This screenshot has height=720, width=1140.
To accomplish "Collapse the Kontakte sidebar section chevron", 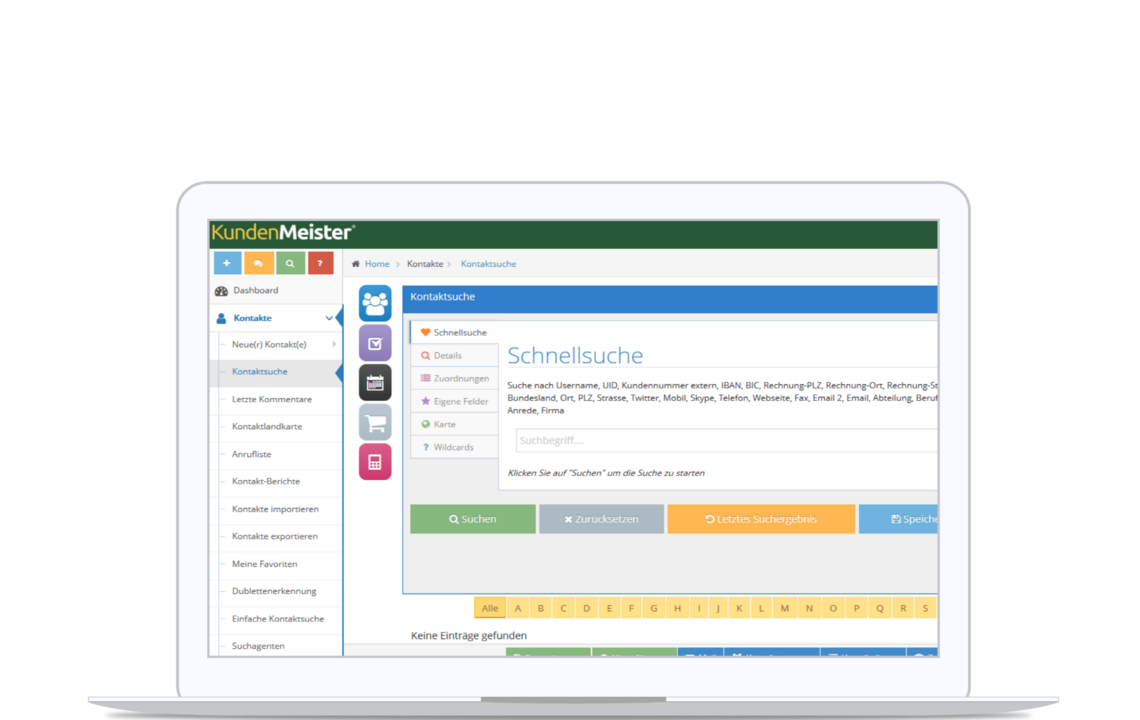I will 329,318.
